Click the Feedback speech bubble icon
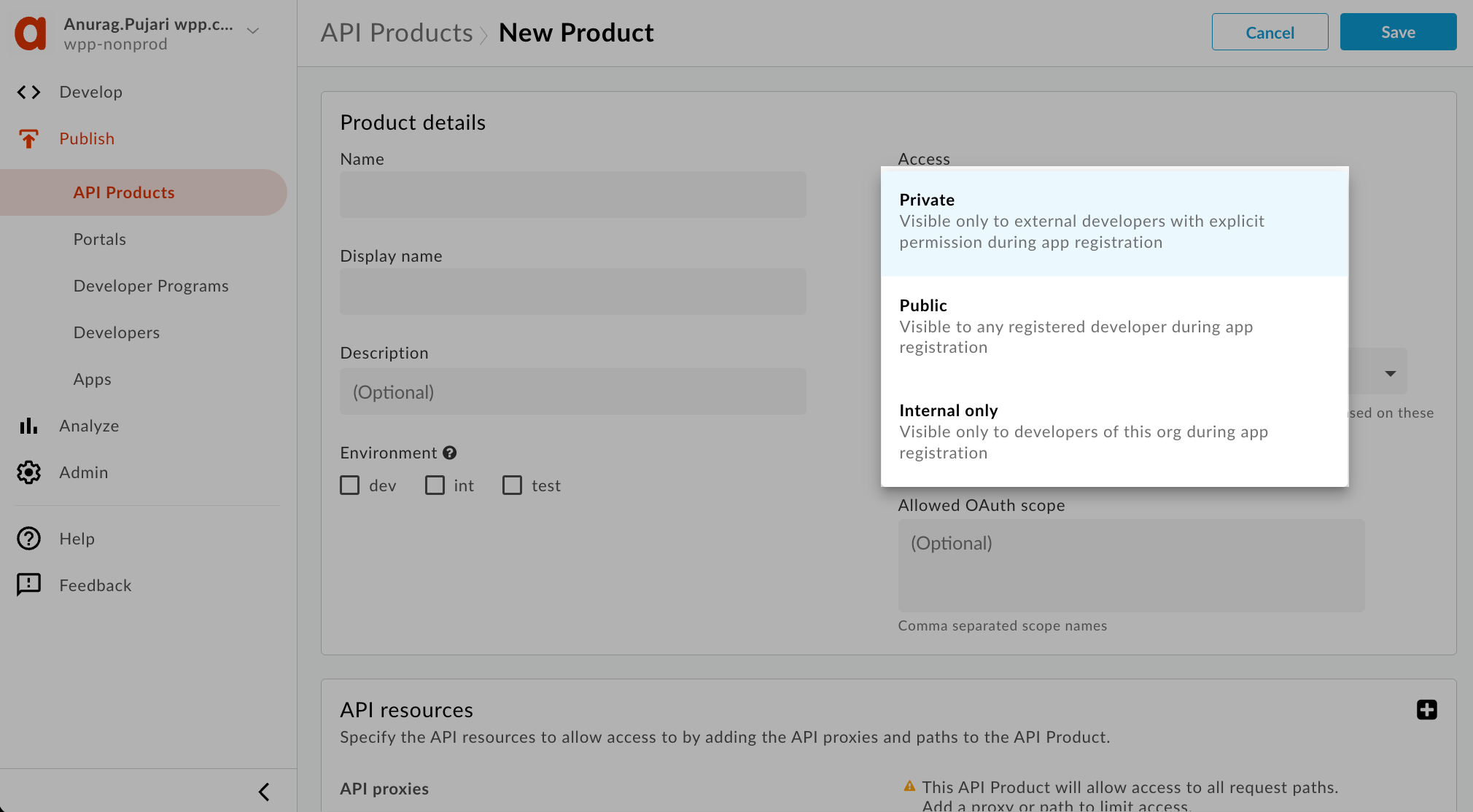 coord(28,585)
